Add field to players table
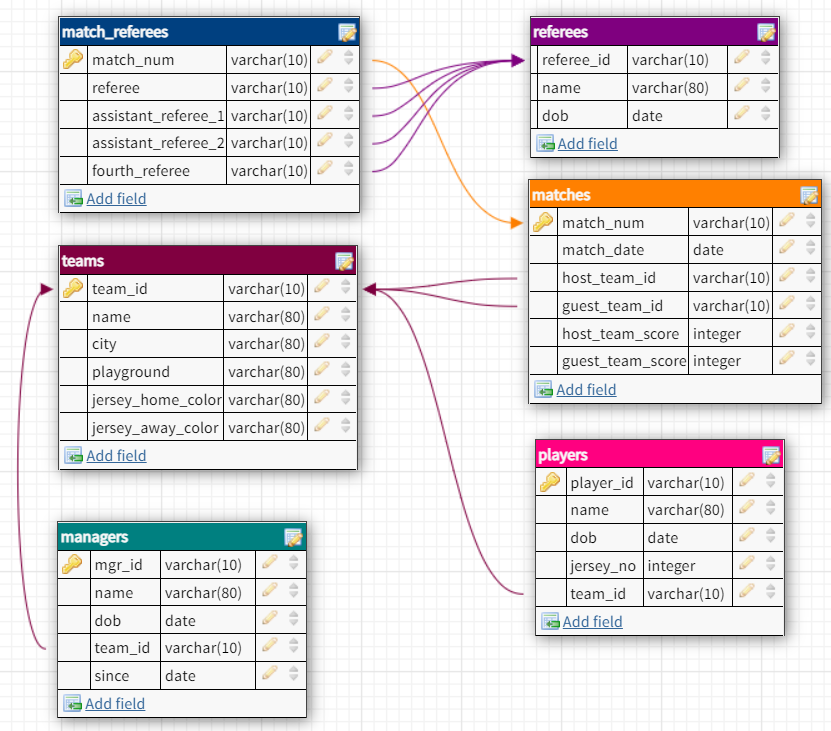831x731 pixels. click(x=593, y=622)
